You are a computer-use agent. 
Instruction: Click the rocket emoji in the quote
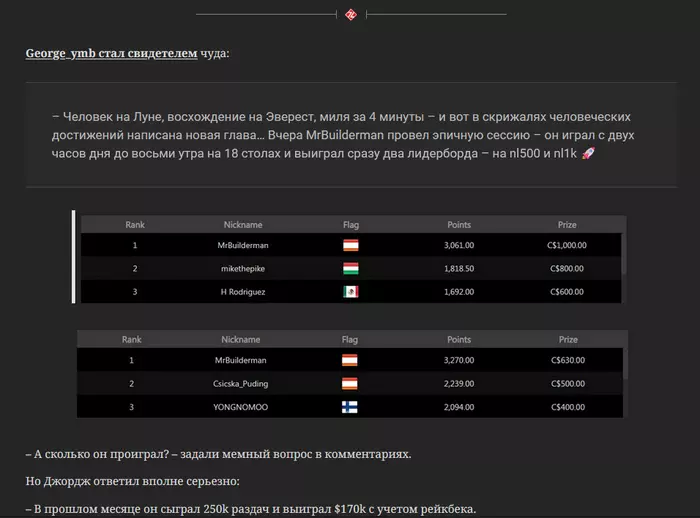(x=588, y=153)
